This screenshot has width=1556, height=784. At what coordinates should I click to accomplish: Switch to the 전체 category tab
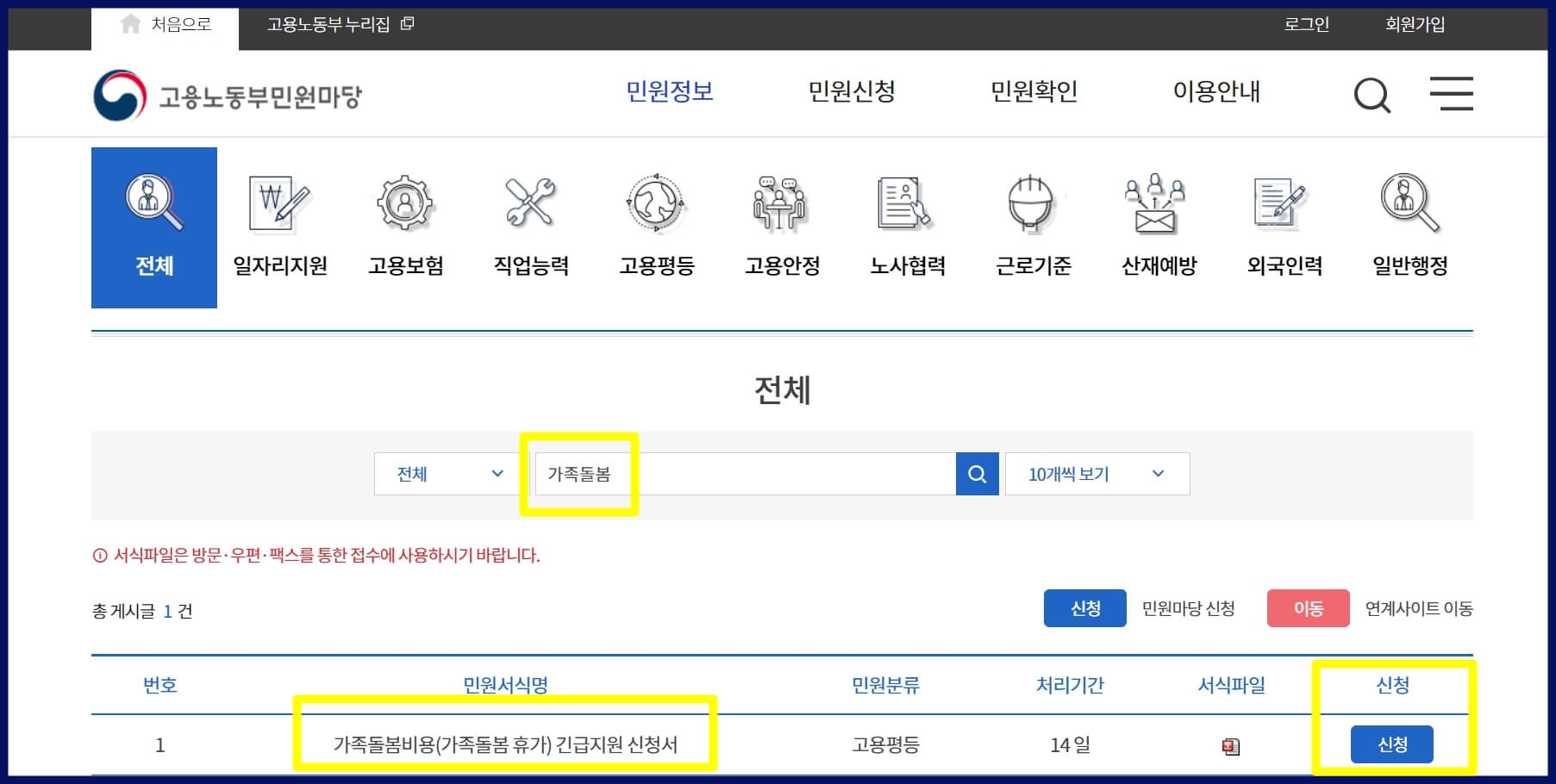click(154, 227)
